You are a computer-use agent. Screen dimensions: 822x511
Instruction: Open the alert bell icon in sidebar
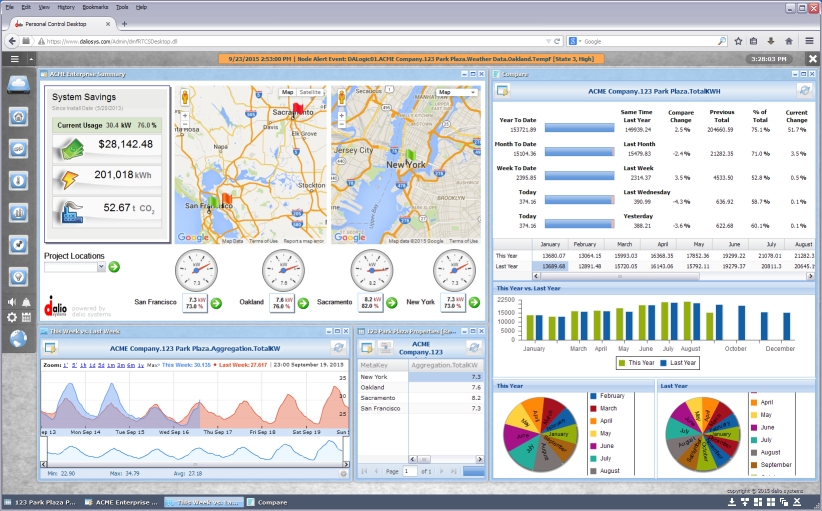tap(26, 302)
